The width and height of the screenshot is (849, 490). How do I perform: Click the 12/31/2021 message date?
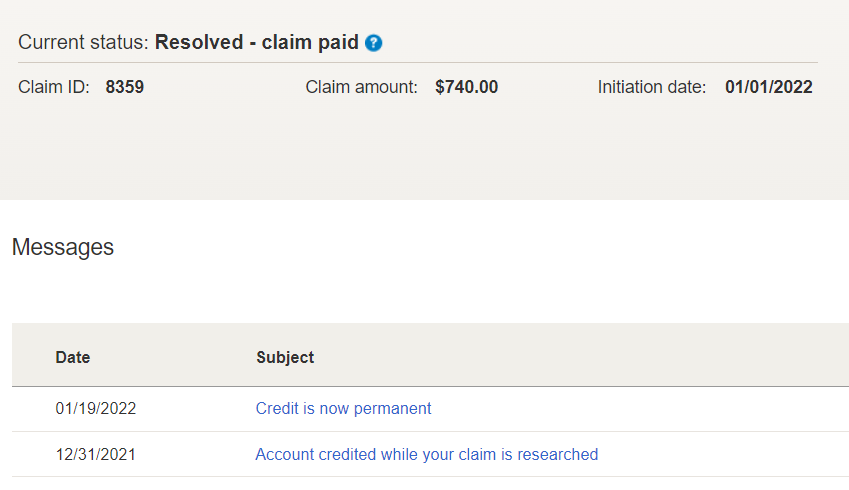coord(96,454)
